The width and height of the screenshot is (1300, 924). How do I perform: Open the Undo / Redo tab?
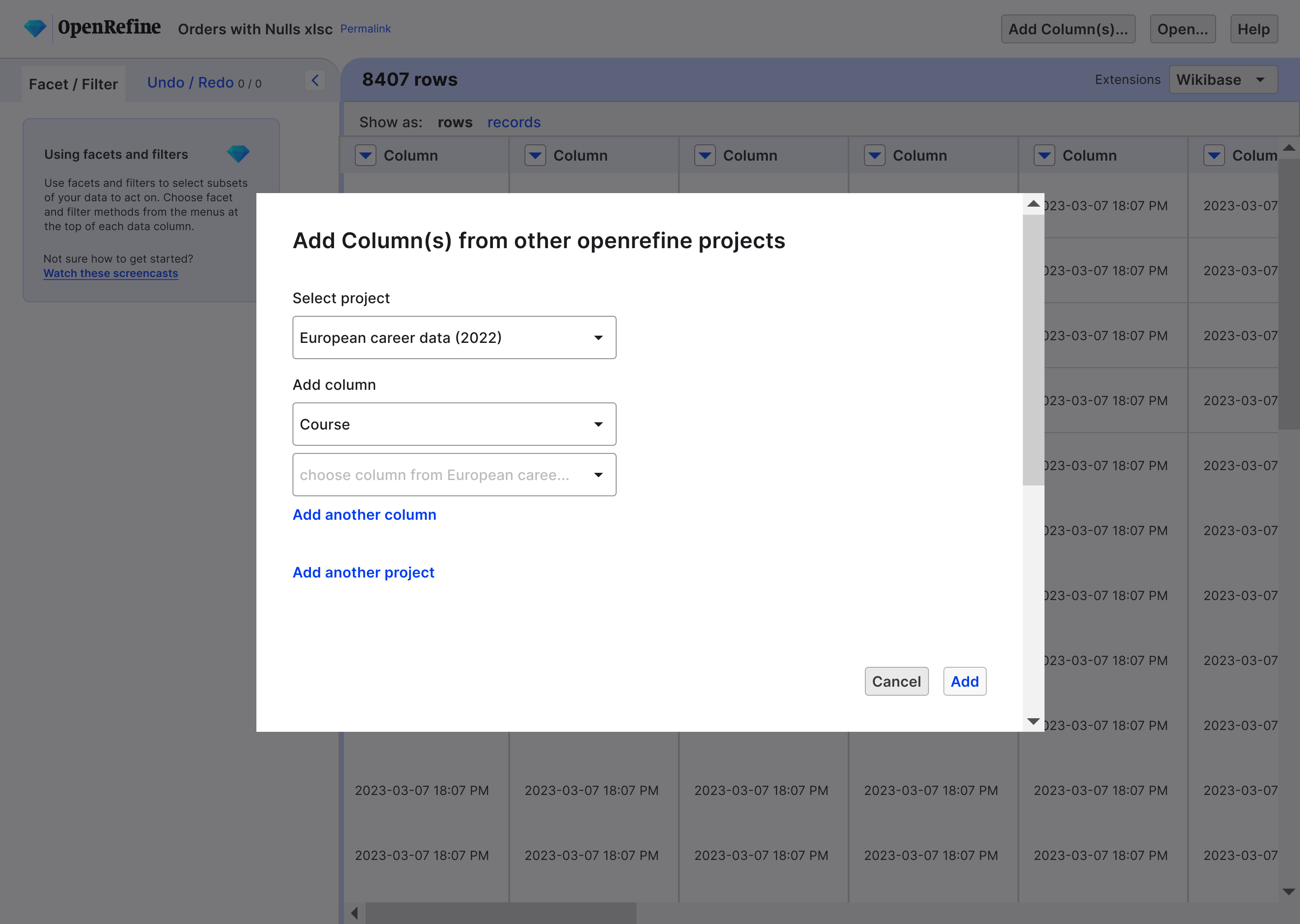(x=190, y=83)
